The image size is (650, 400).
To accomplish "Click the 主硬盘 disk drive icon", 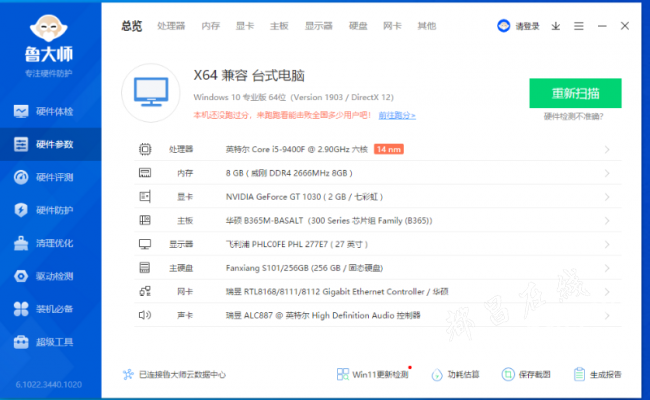I will pyautogui.click(x=145, y=268).
